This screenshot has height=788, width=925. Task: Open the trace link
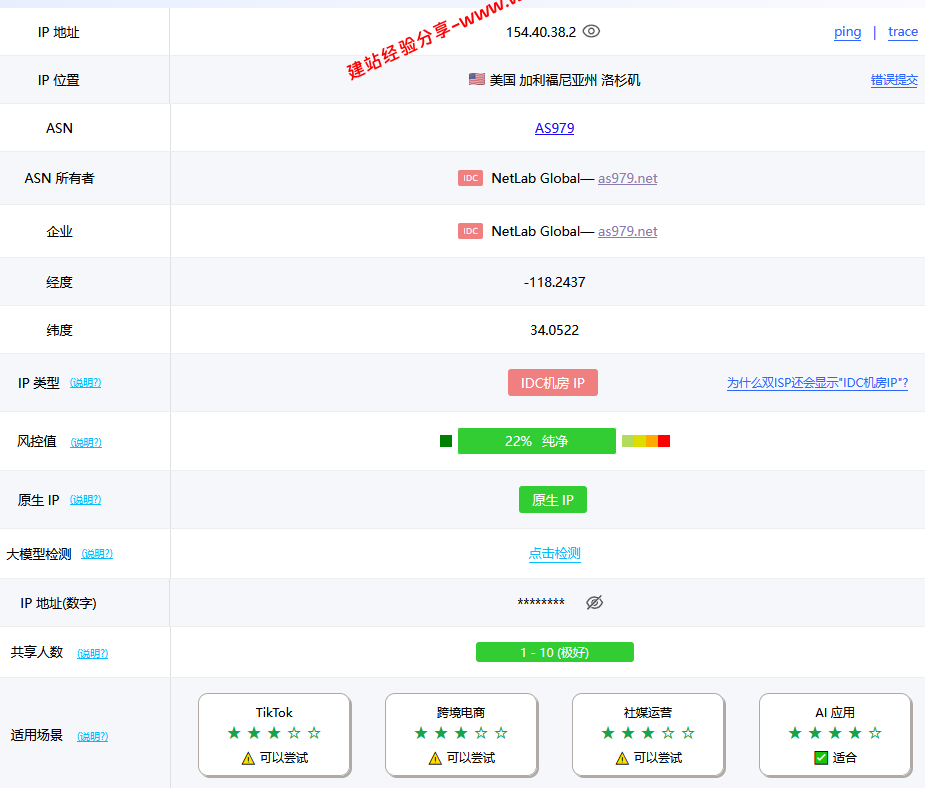coord(903,32)
